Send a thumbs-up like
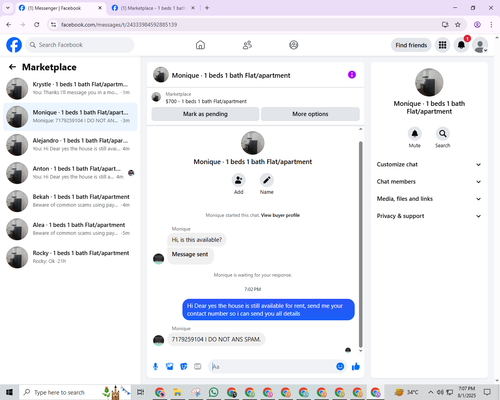The height and width of the screenshot is (400, 500). tap(356, 367)
